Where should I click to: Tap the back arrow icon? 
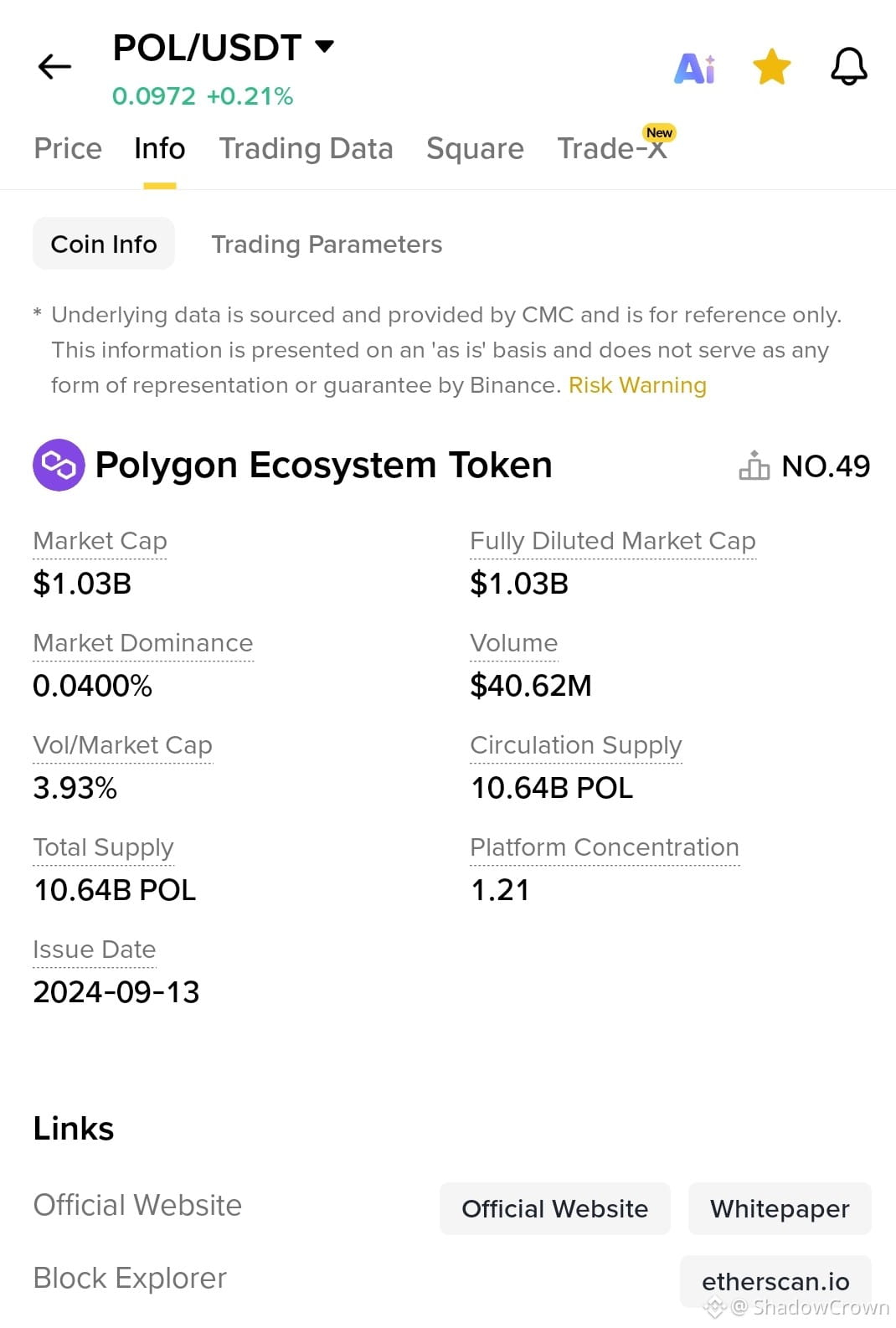55,66
